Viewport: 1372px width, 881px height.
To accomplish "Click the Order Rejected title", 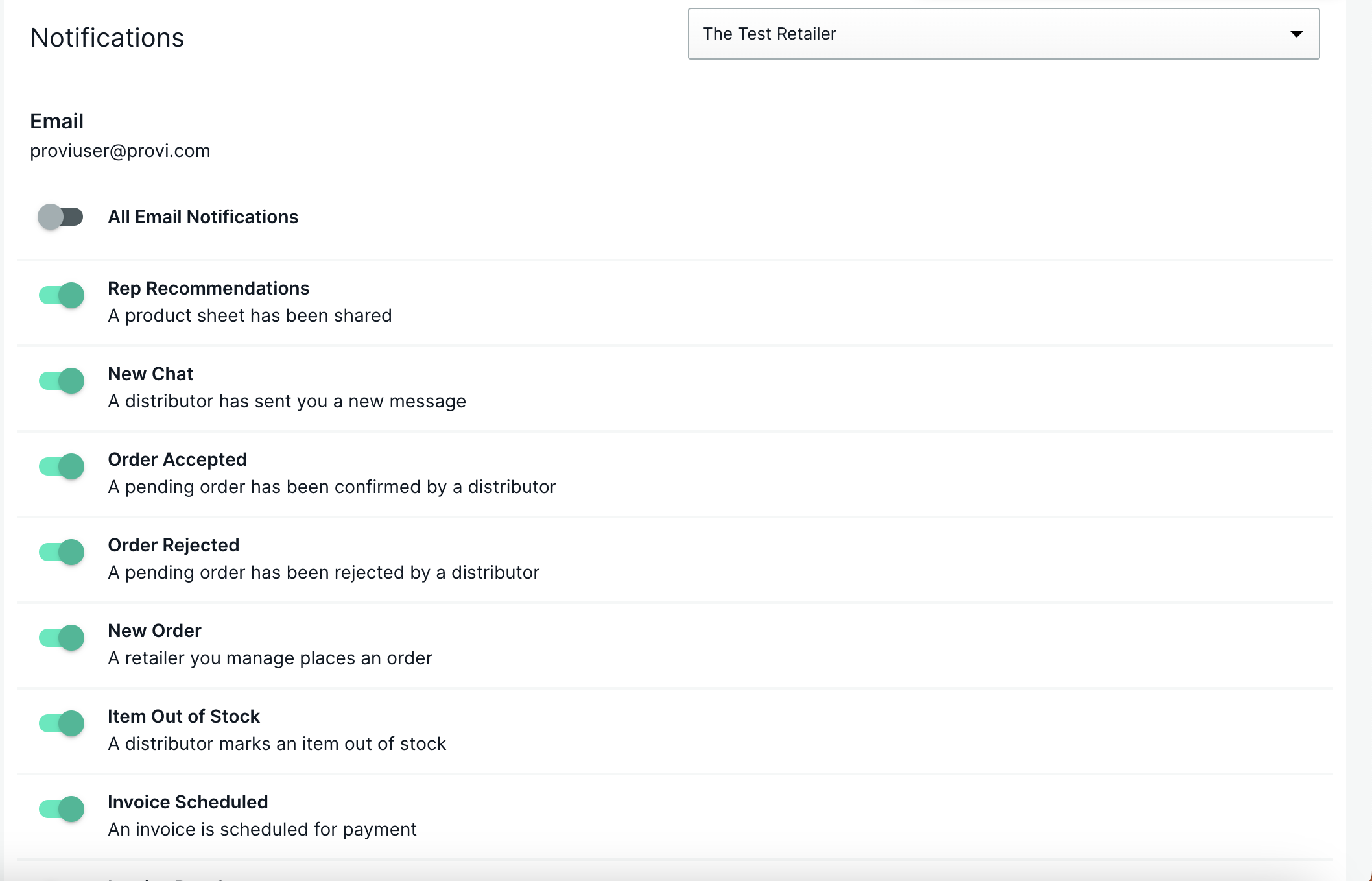I will (173, 545).
